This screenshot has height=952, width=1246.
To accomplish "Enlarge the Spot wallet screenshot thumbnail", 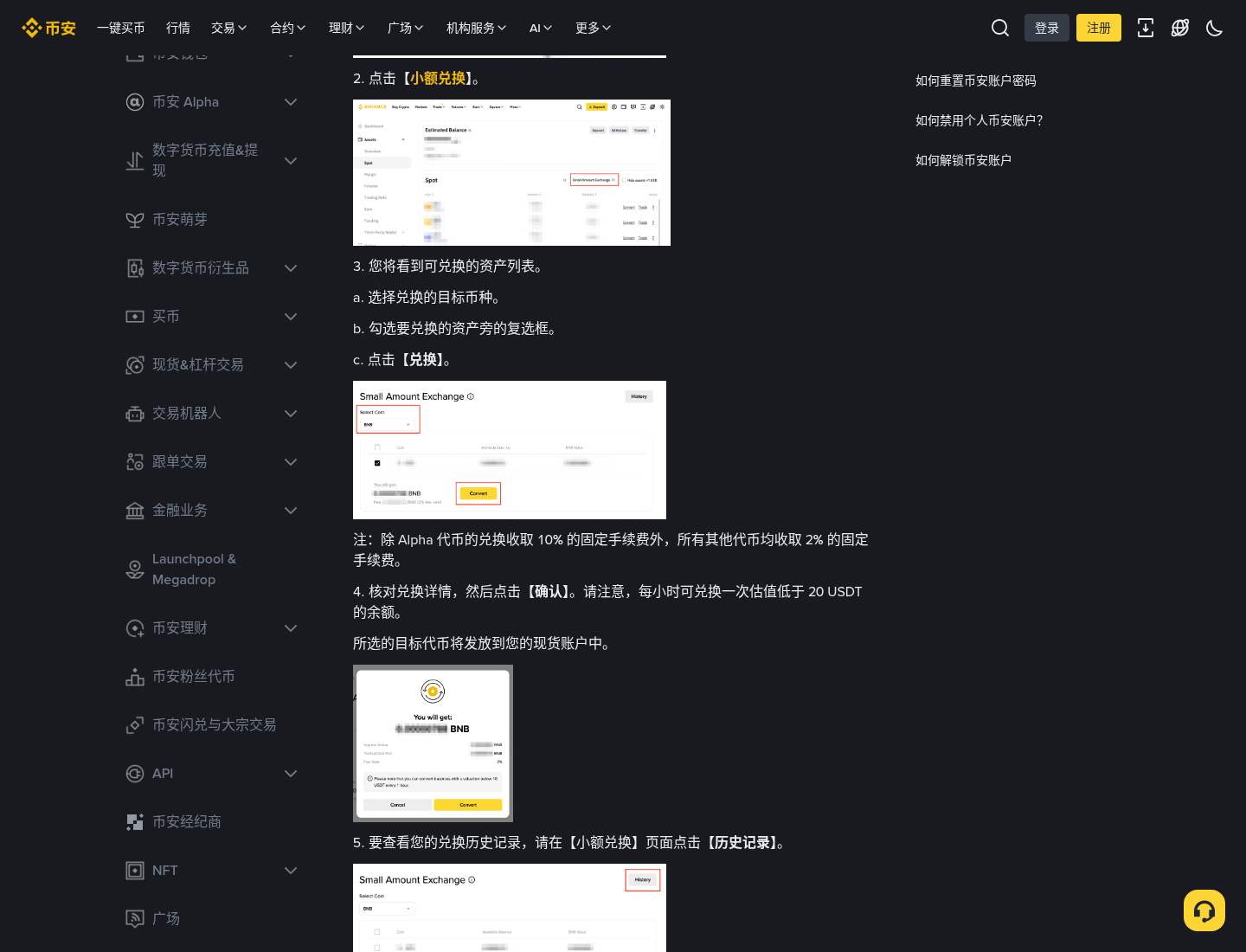I will click(x=511, y=172).
